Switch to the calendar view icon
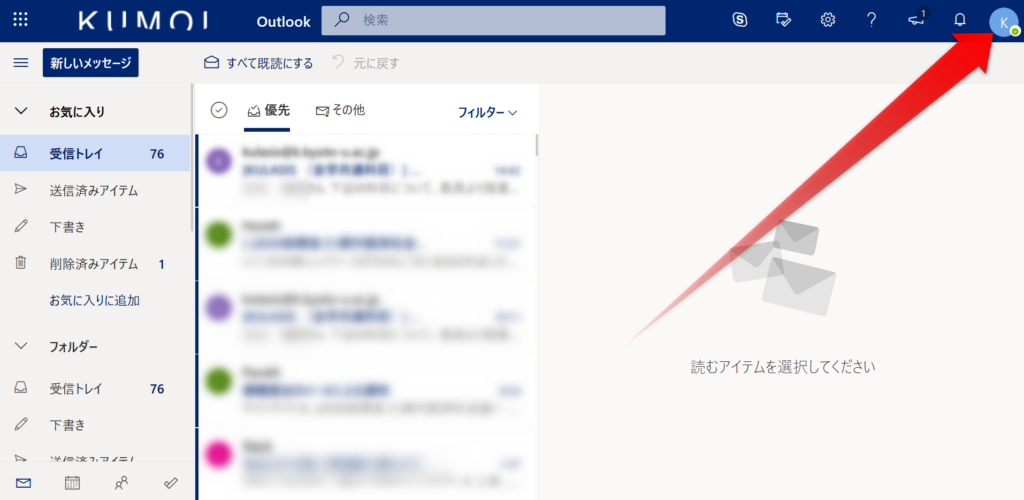 tap(72, 483)
